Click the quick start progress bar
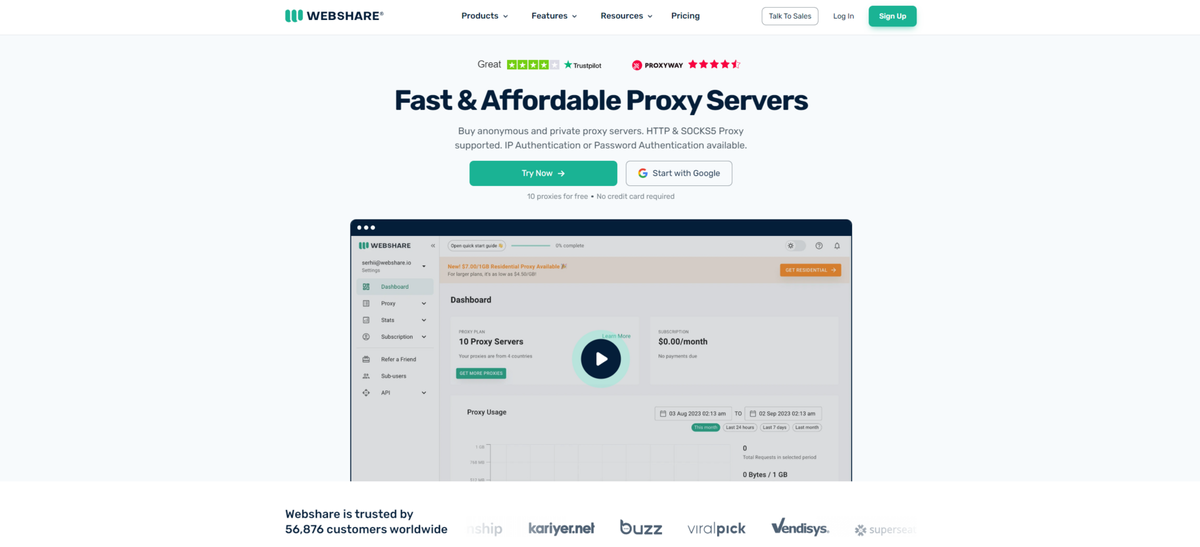1200x547 pixels. coord(531,245)
